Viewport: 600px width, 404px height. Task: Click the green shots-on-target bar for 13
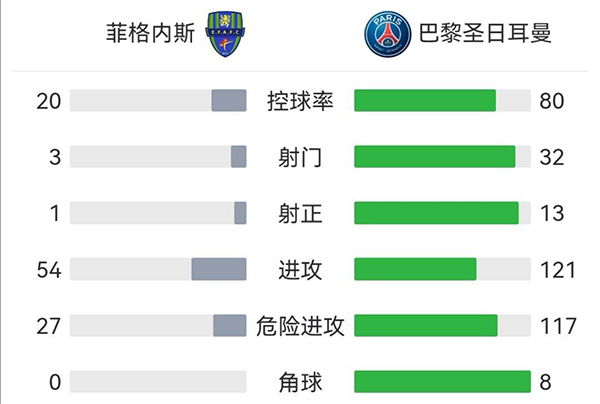coord(436,213)
